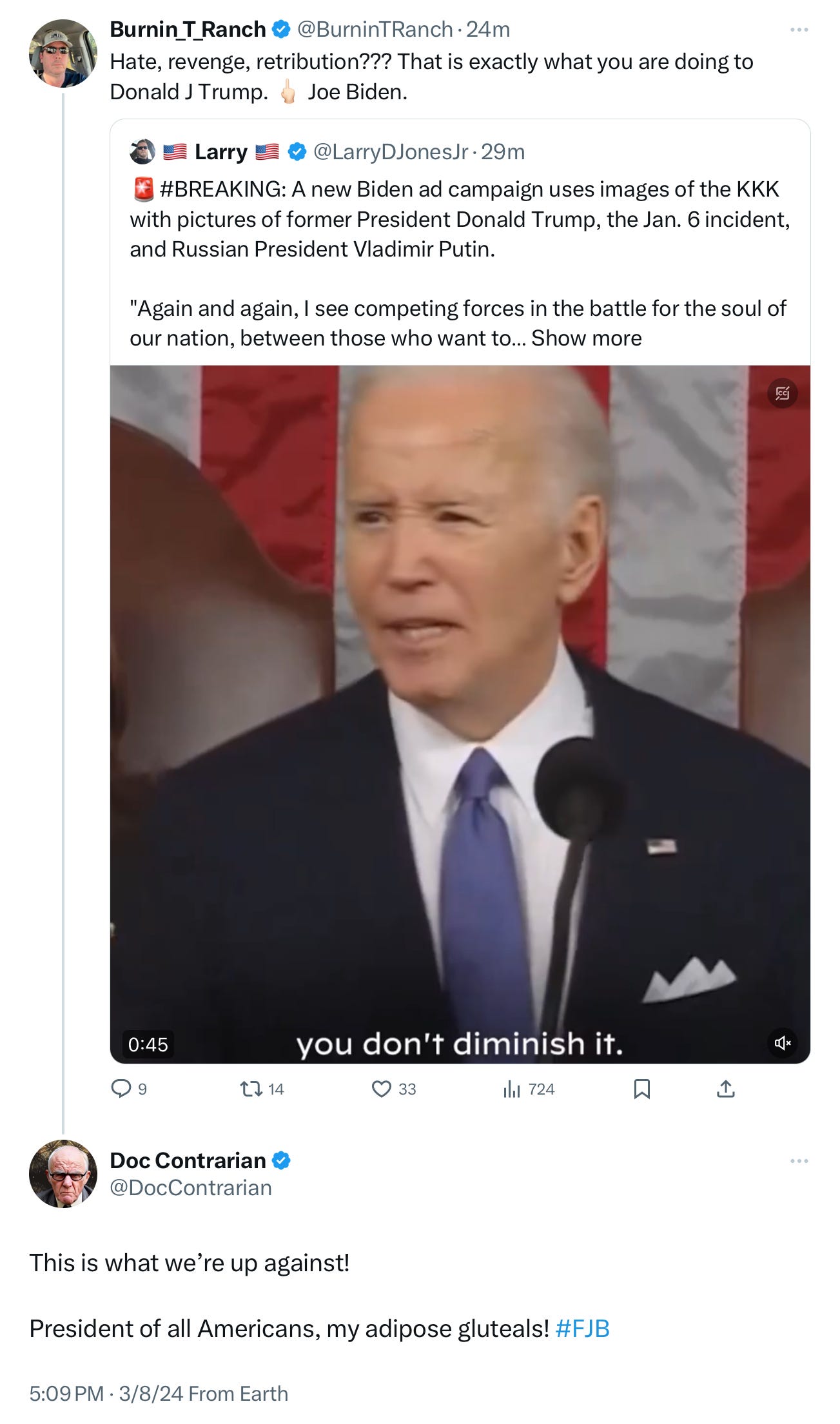Like the post with 33 likes
The image size is (840, 1424).
point(393,1089)
